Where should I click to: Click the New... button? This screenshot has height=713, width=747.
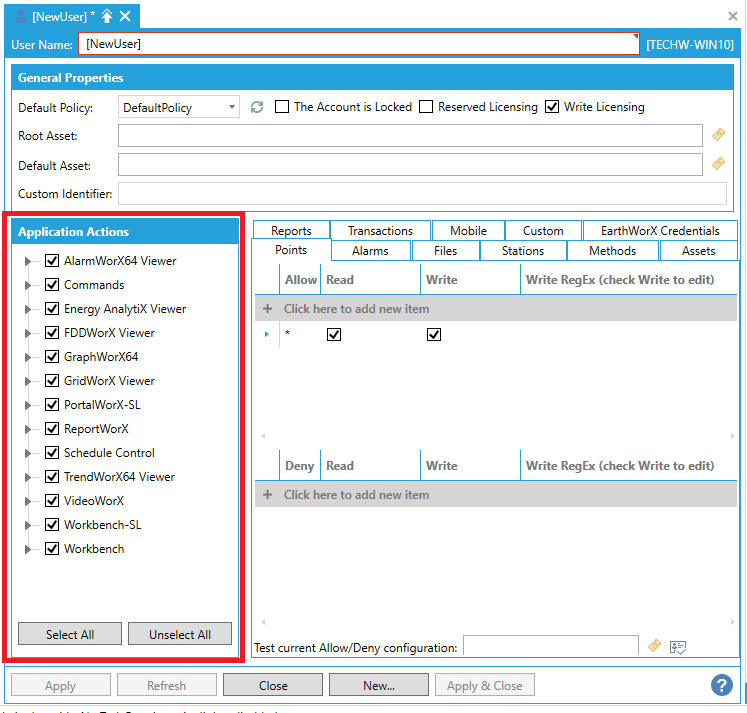pos(379,685)
